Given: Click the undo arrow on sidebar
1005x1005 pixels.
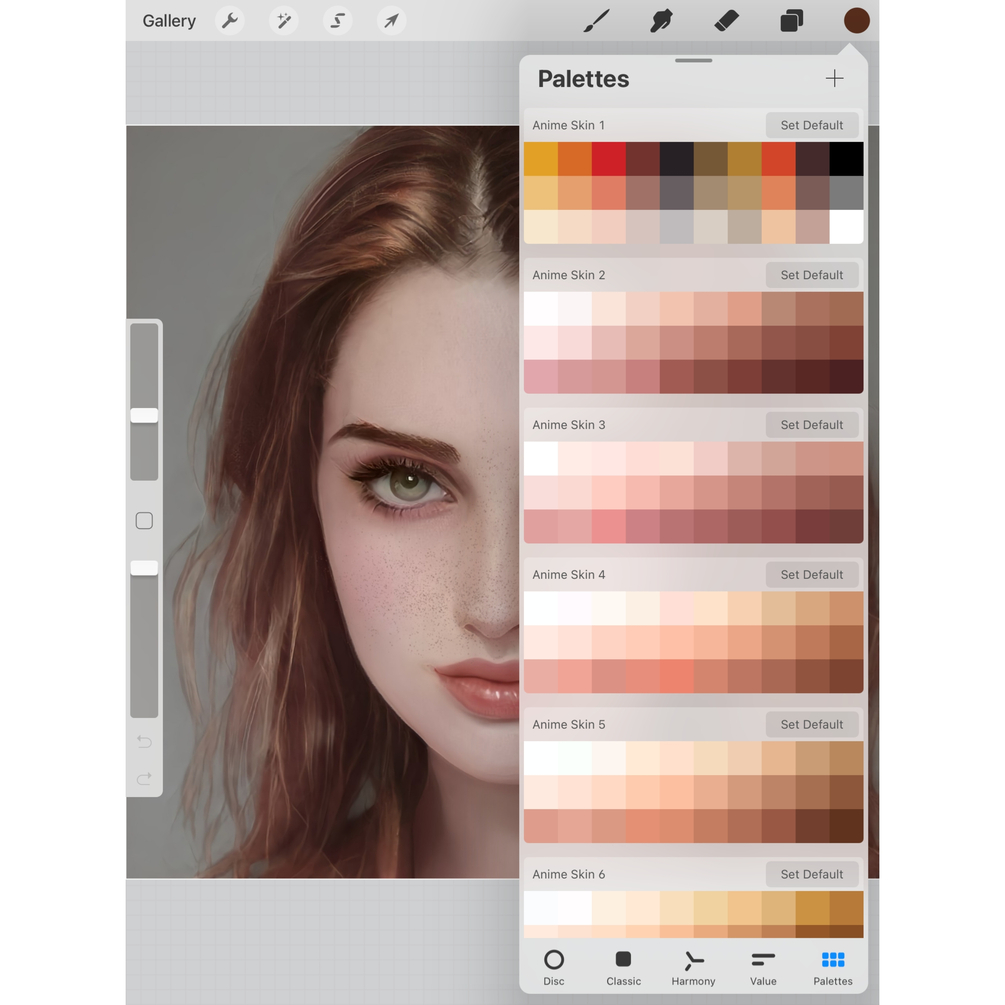Looking at the screenshot, I should tap(144, 742).
